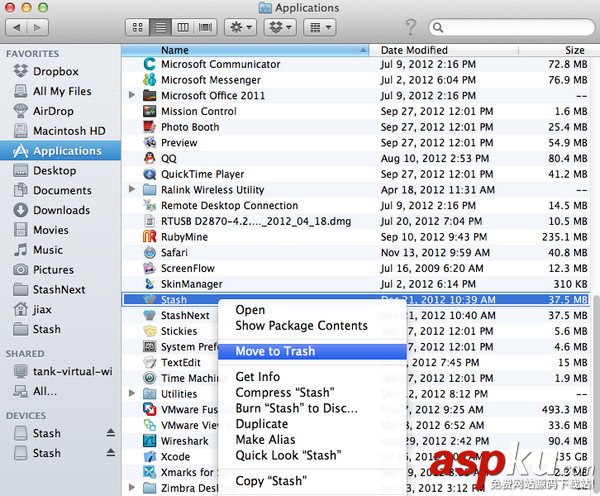Choose Copy "Stash" menu item
The image size is (600, 496).
312,481
